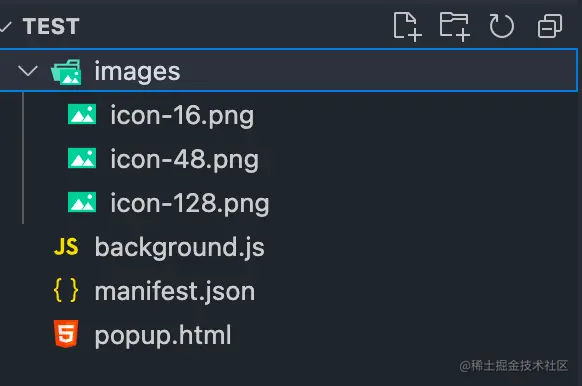This screenshot has width=582, height=386.
Task: Open icon-48.png file
Action: (184, 160)
